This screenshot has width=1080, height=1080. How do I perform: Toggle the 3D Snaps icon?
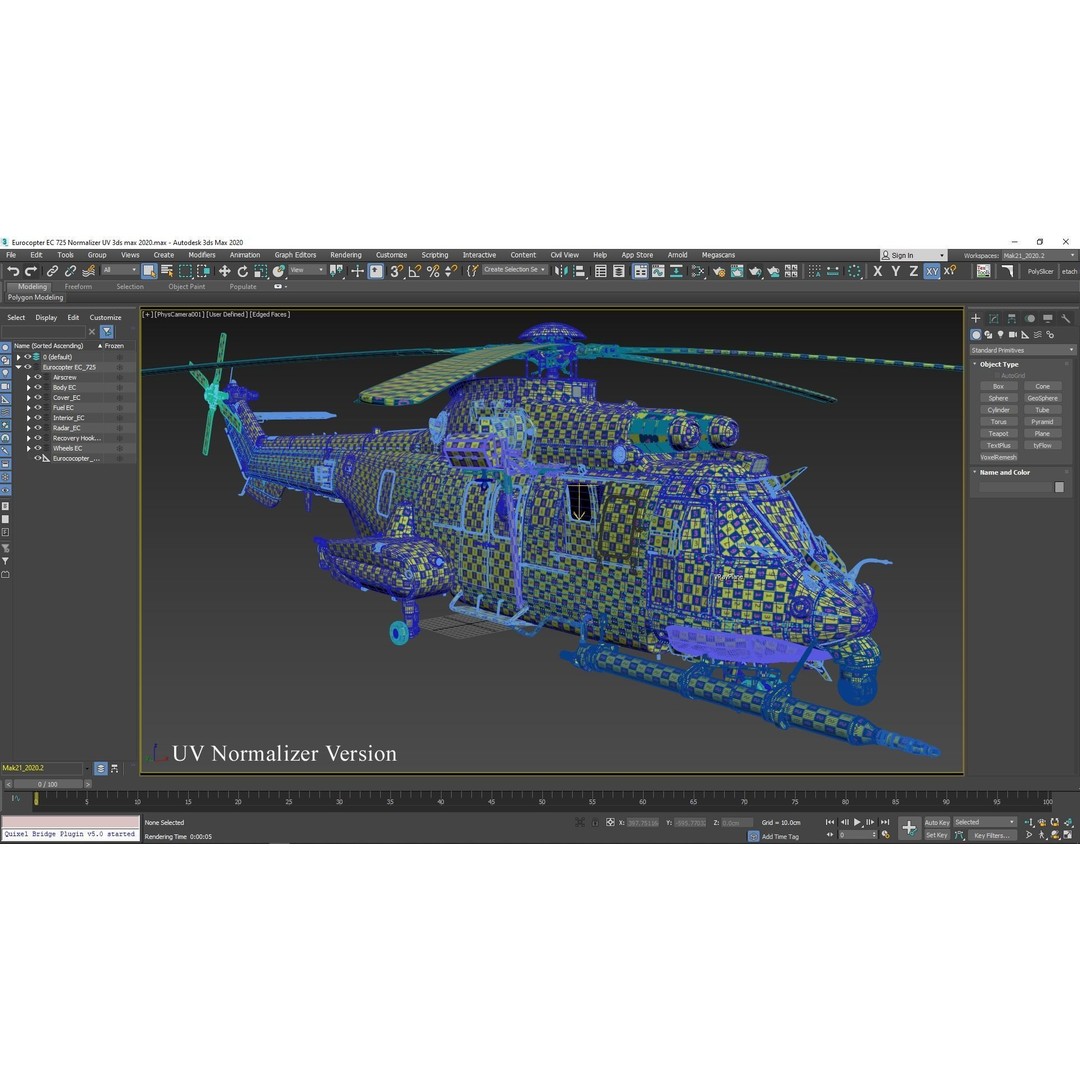click(x=396, y=271)
